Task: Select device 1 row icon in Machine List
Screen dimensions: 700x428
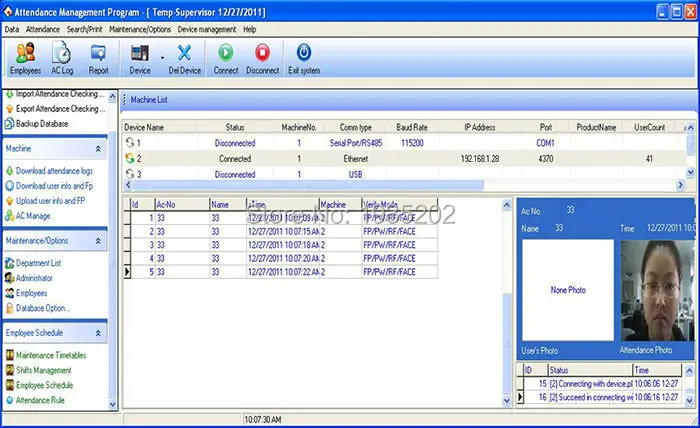Action: coord(130,143)
